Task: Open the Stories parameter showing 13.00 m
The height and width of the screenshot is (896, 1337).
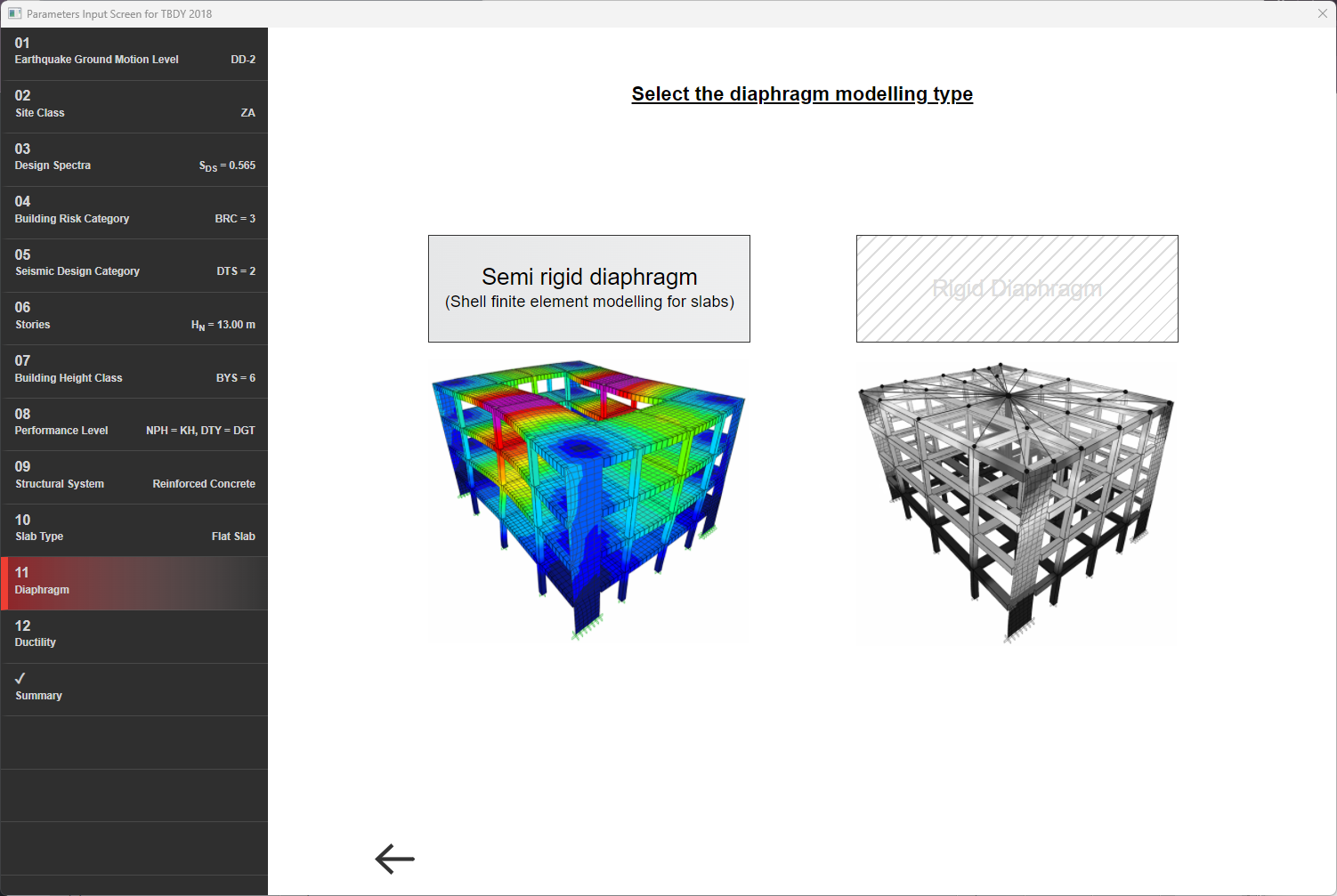Action: pos(134,317)
